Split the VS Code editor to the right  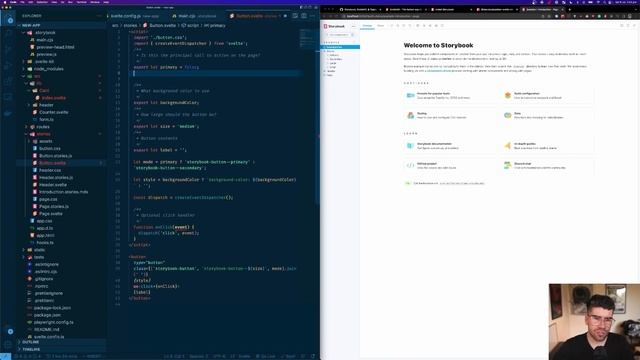coord(304,16)
